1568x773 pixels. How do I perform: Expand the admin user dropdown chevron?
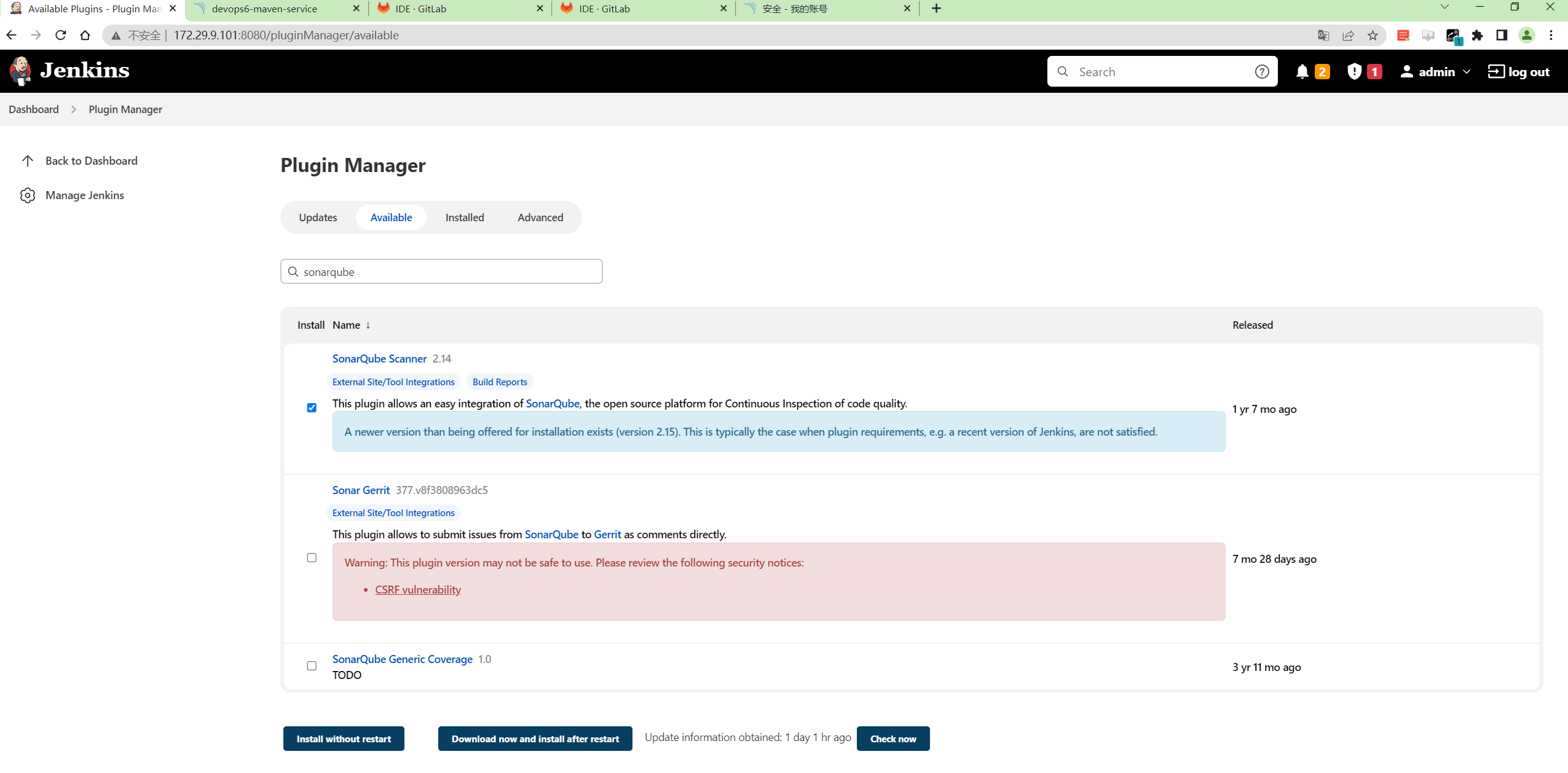[x=1467, y=72]
